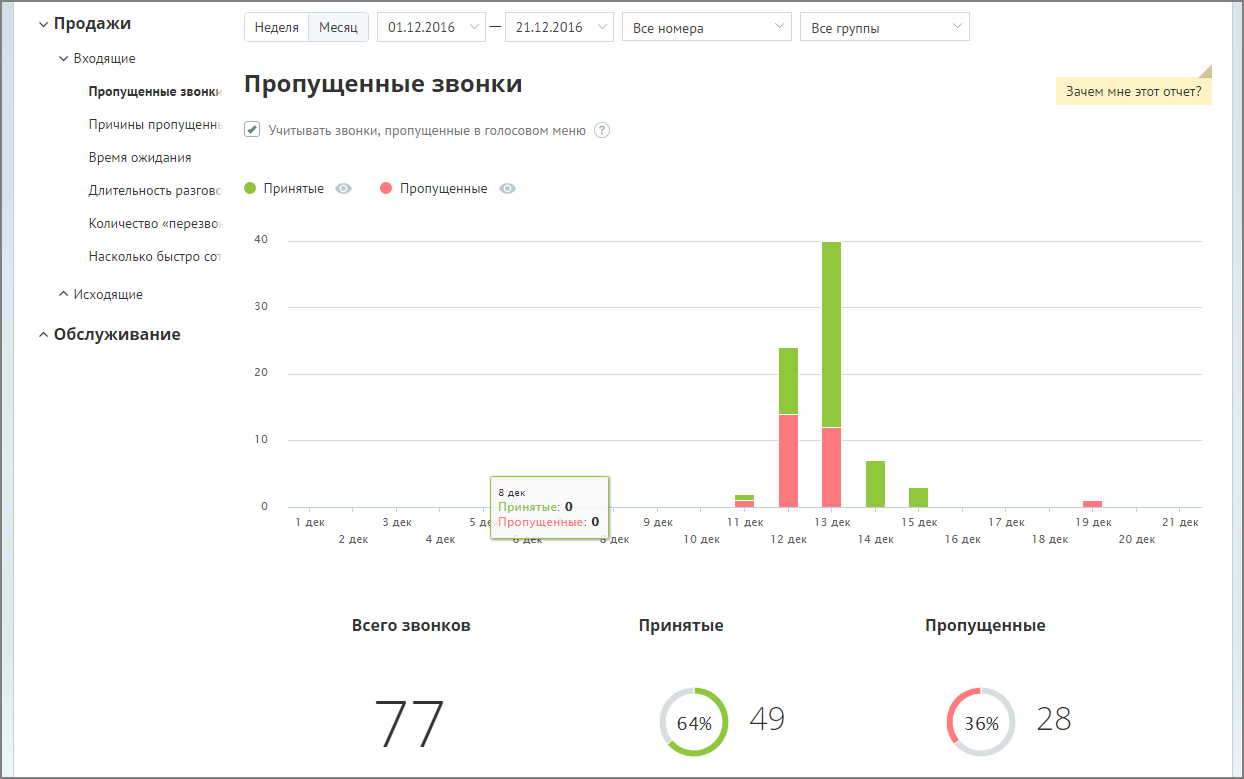
Task: Click the 64% accepted donut chart
Action: click(x=694, y=722)
